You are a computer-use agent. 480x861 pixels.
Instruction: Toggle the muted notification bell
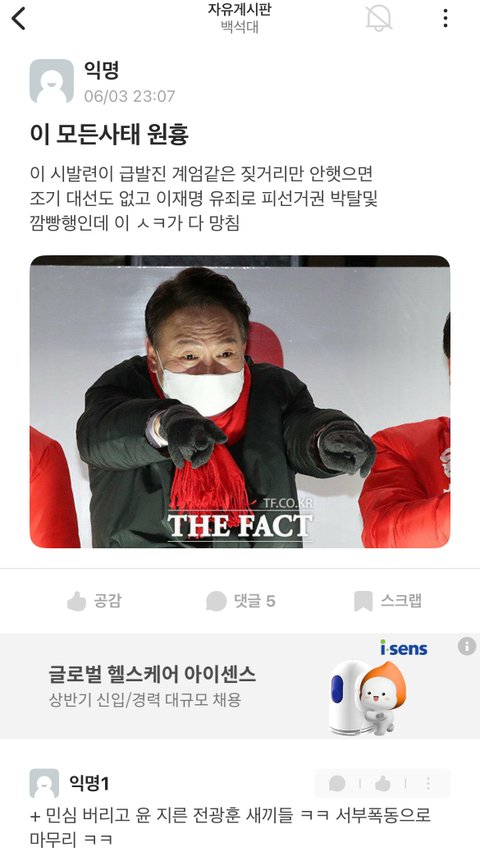coord(379,18)
